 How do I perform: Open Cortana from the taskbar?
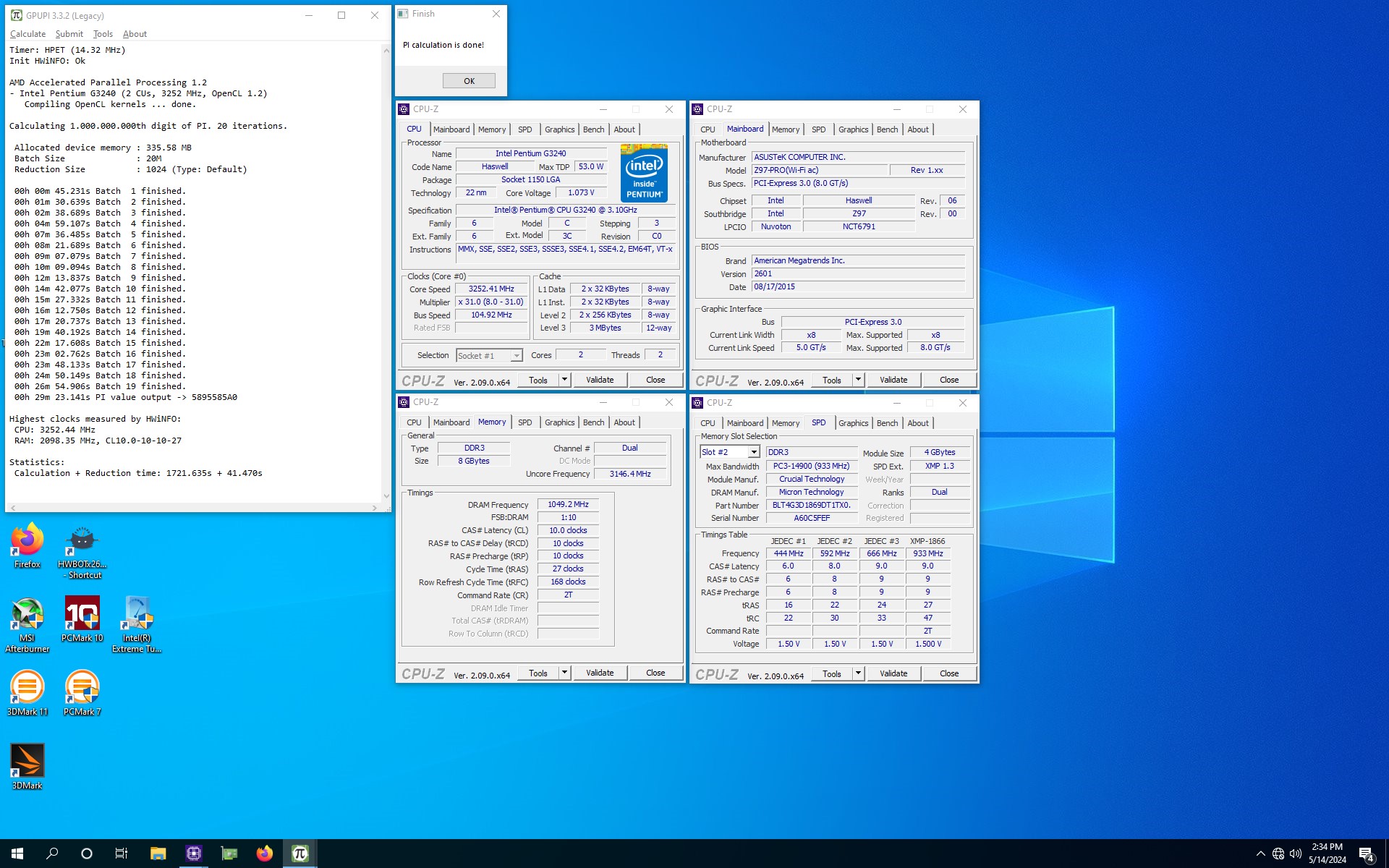[87, 854]
